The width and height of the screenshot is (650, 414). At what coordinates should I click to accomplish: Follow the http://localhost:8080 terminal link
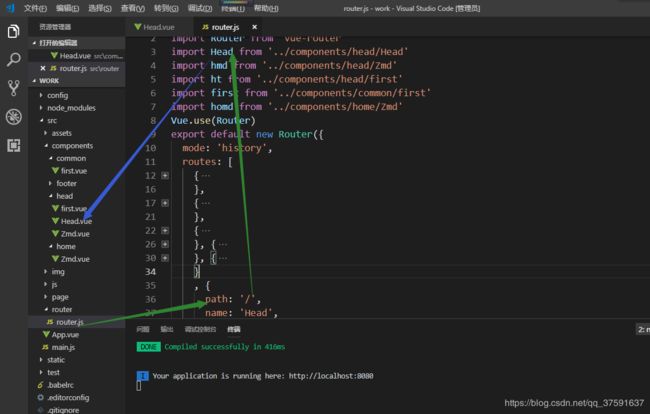[x=331, y=376]
